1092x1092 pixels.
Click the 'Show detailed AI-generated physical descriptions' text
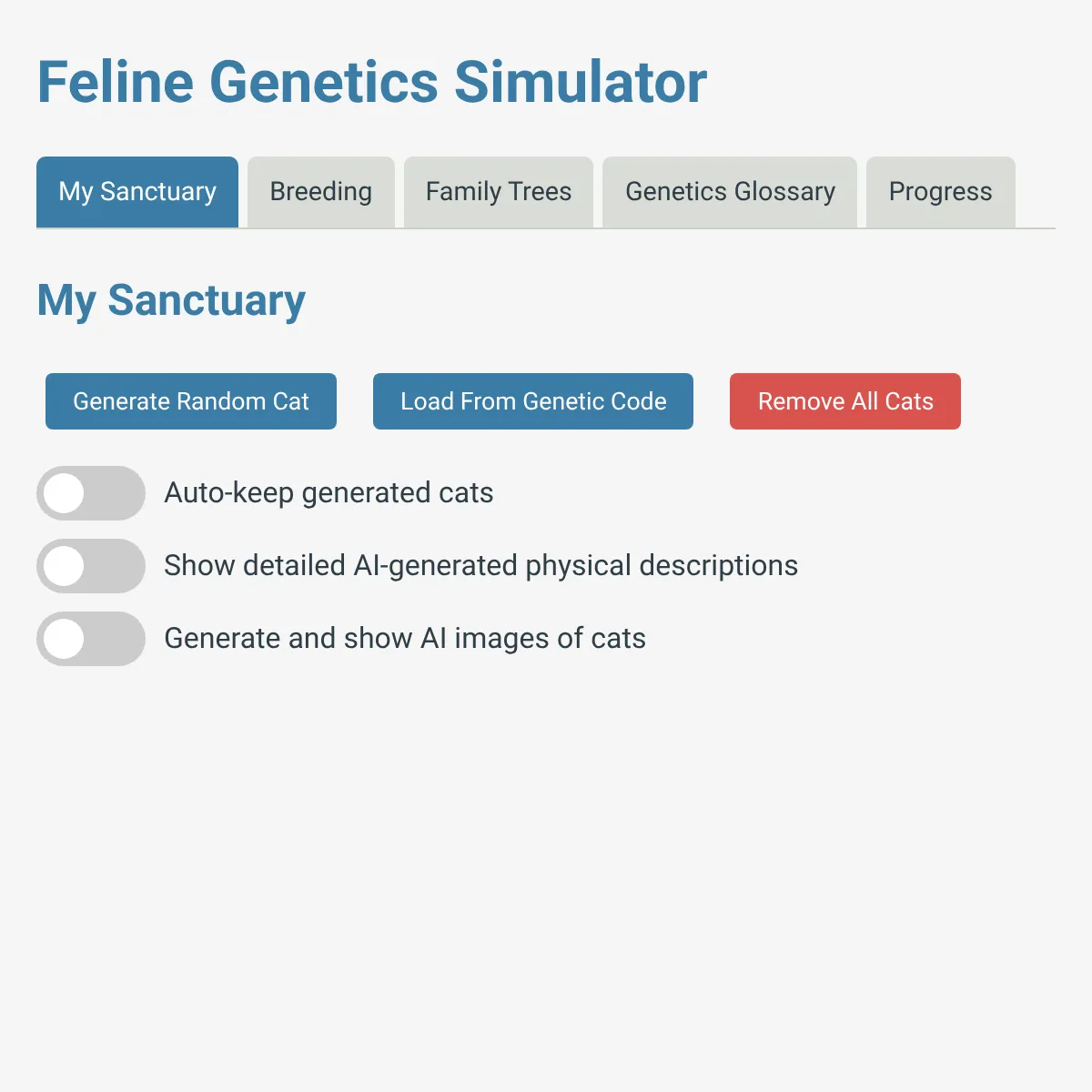[x=480, y=566]
